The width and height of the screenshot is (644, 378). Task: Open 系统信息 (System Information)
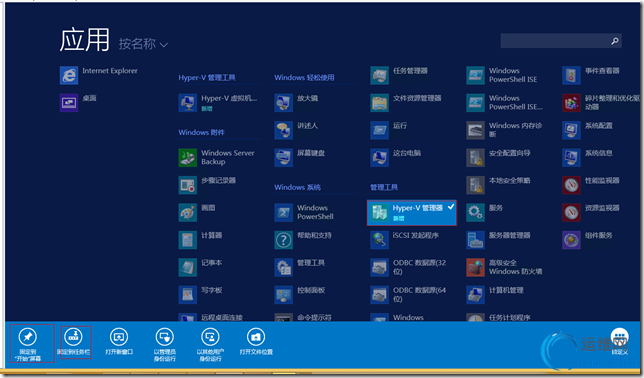(587, 158)
